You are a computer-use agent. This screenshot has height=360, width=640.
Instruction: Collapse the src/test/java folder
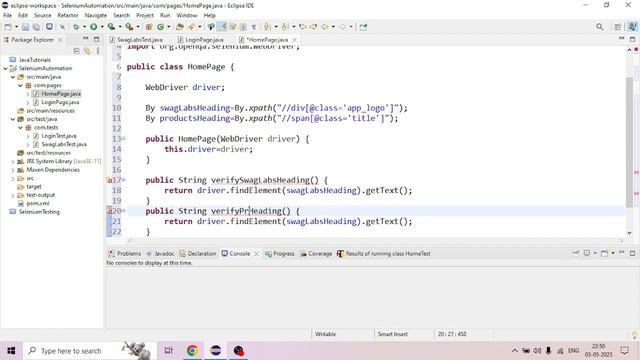(x=13, y=119)
